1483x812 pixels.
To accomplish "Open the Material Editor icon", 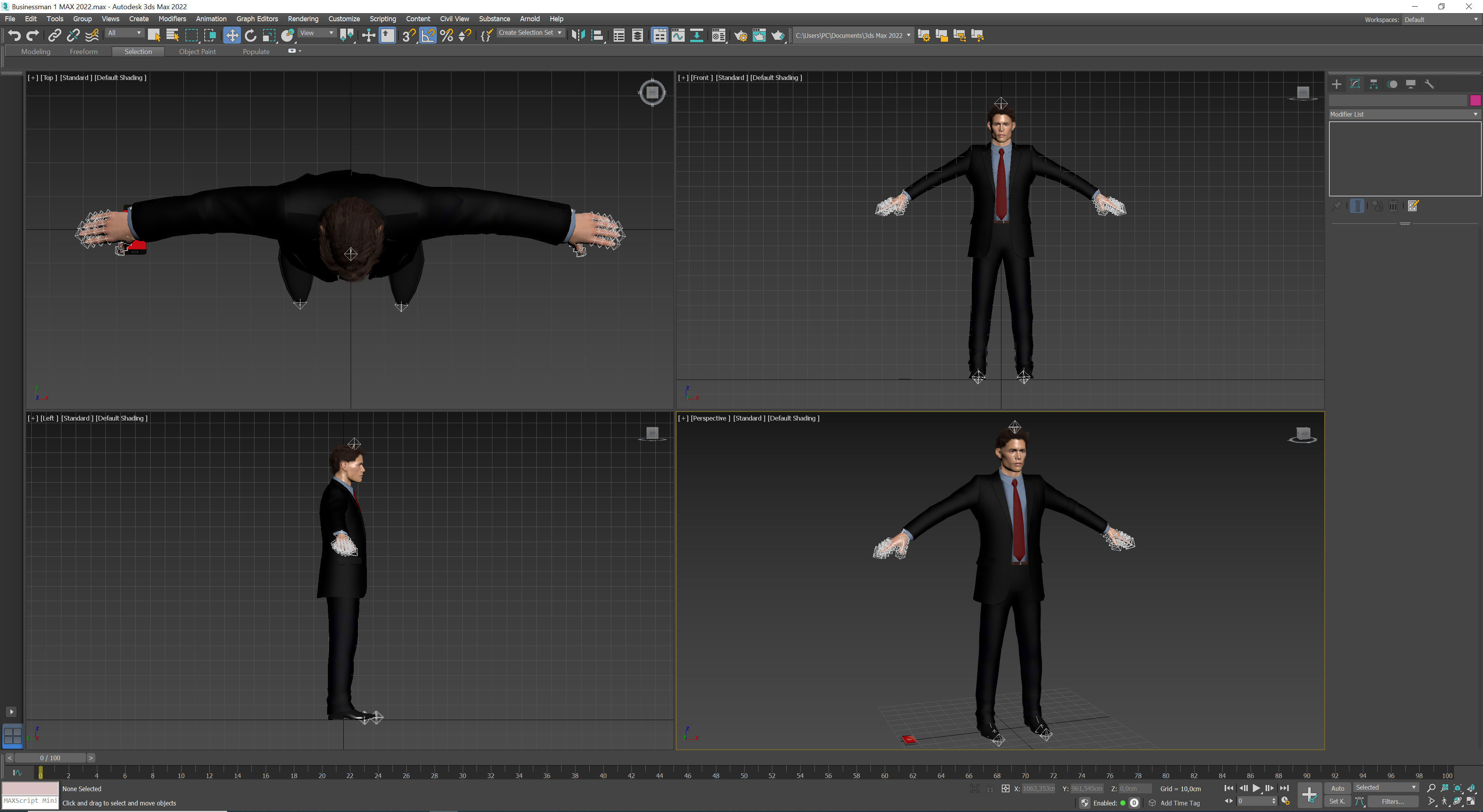I will 718,36.
